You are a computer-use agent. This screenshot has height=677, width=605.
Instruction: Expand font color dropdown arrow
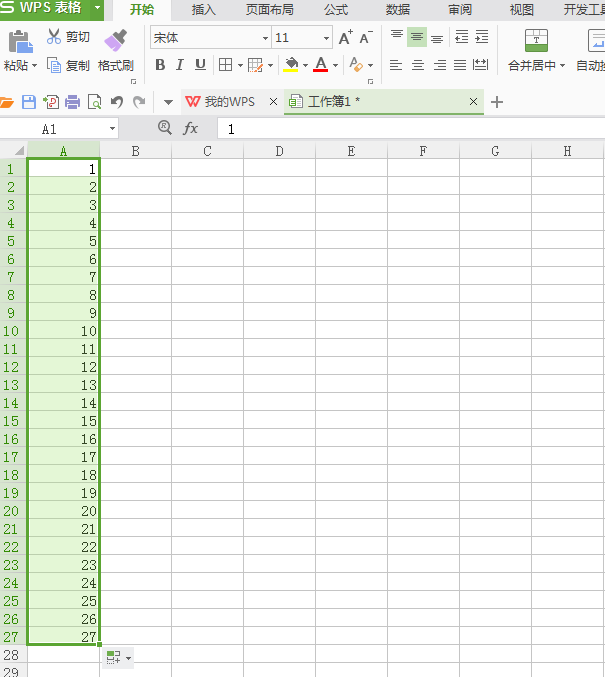335,66
